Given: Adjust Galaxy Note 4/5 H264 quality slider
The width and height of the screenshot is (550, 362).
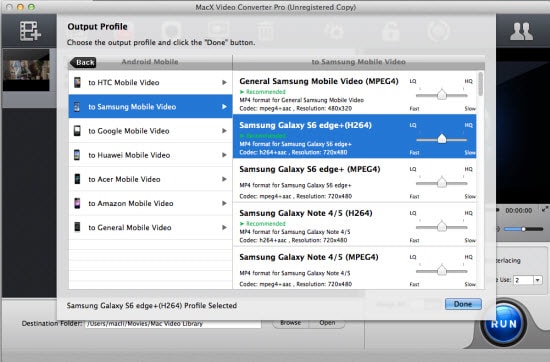Looking at the screenshot, I should click(442, 227).
